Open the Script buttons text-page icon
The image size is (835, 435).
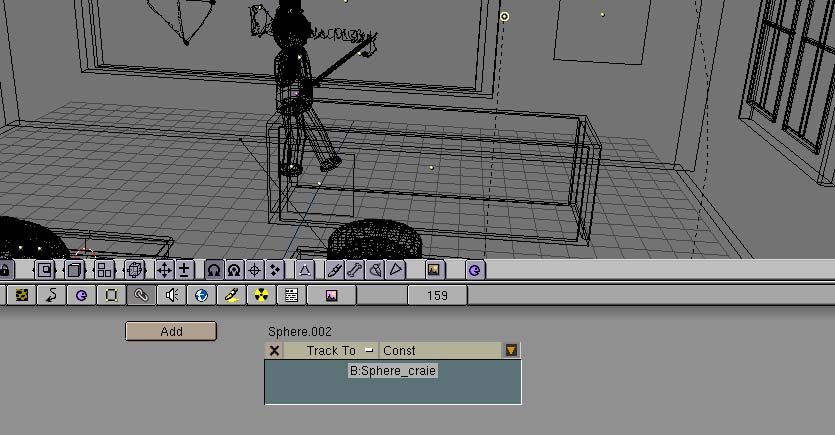click(x=291, y=295)
